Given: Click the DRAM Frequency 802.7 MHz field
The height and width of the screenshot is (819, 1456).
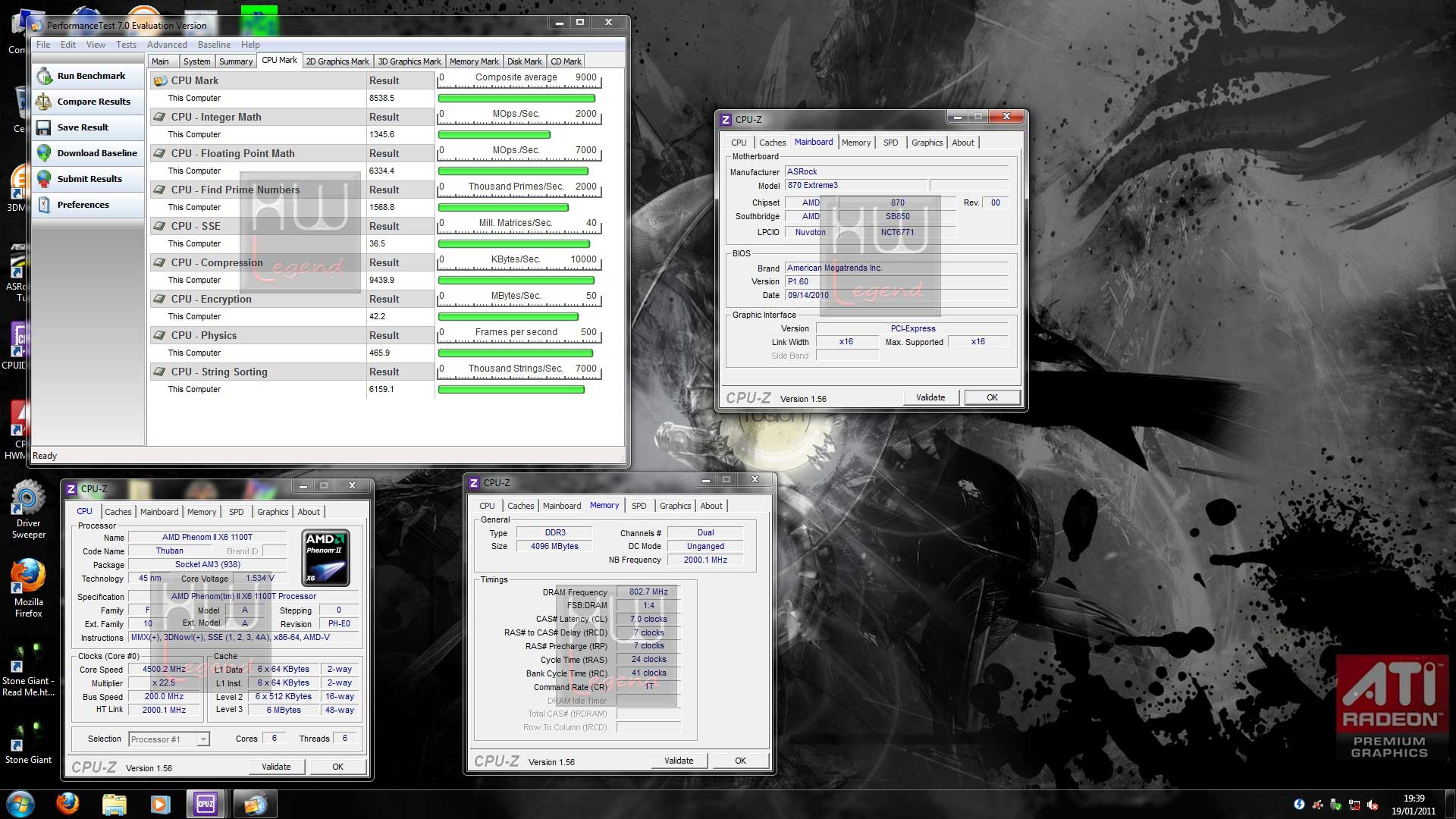Looking at the screenshot, I should coord(648,592).
